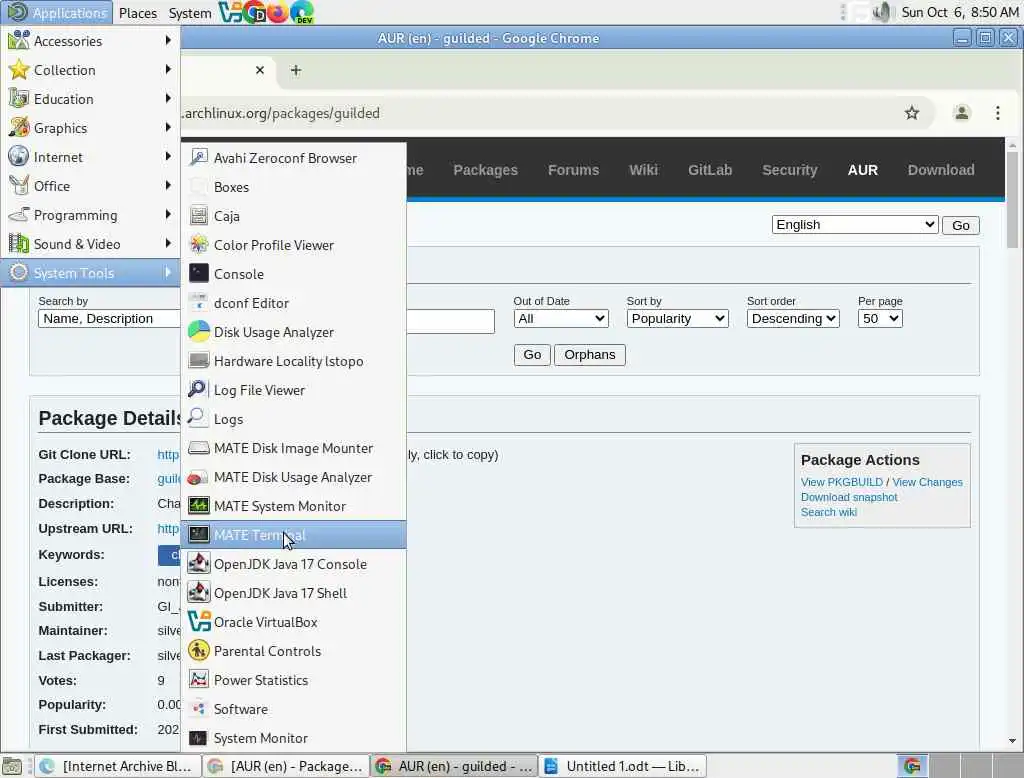Click Edge Dev launcher in top panel
Image resolution: width=1024 pixels, height=778 pixels.
point(302,12)
